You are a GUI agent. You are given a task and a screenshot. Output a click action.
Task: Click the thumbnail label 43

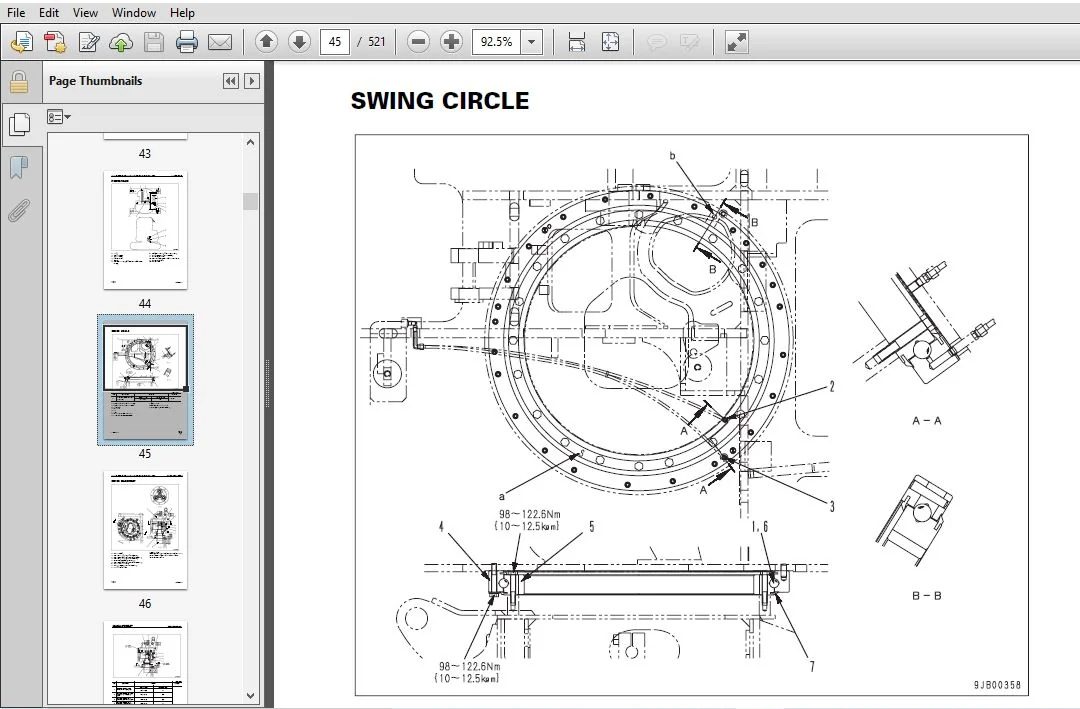coord(145,154)
